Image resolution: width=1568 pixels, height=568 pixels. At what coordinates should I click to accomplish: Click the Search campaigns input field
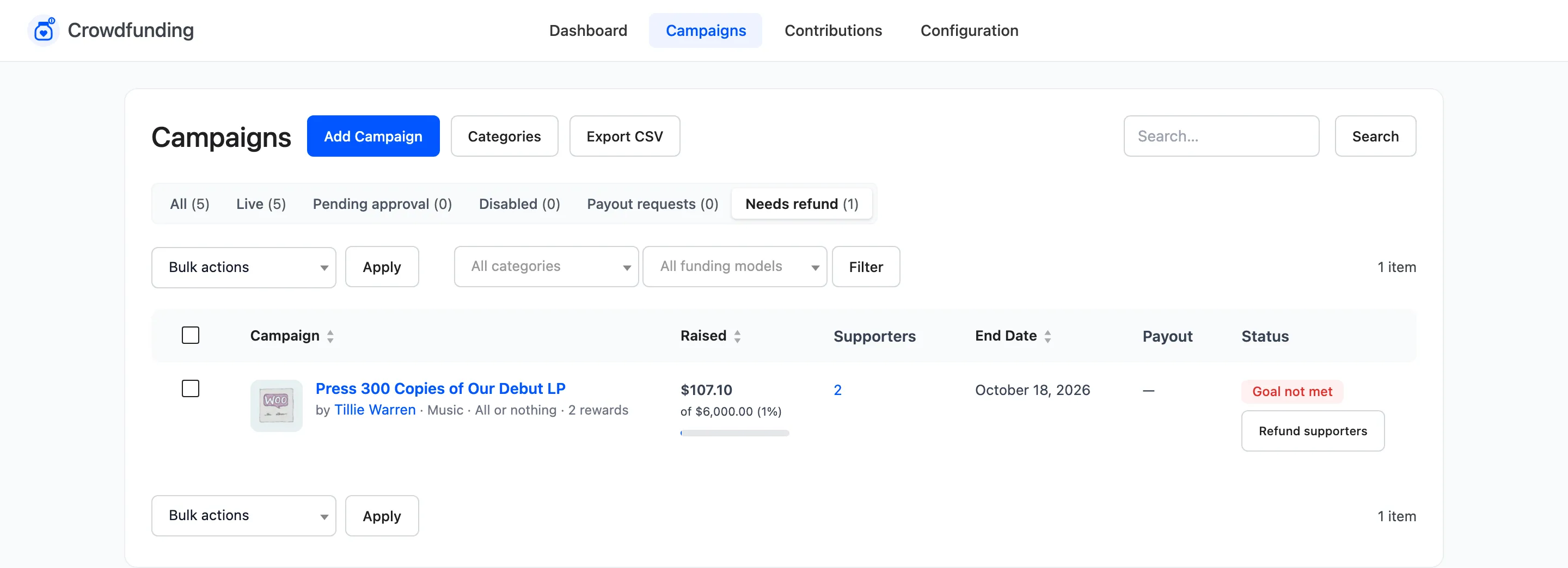click(1221, 136)
